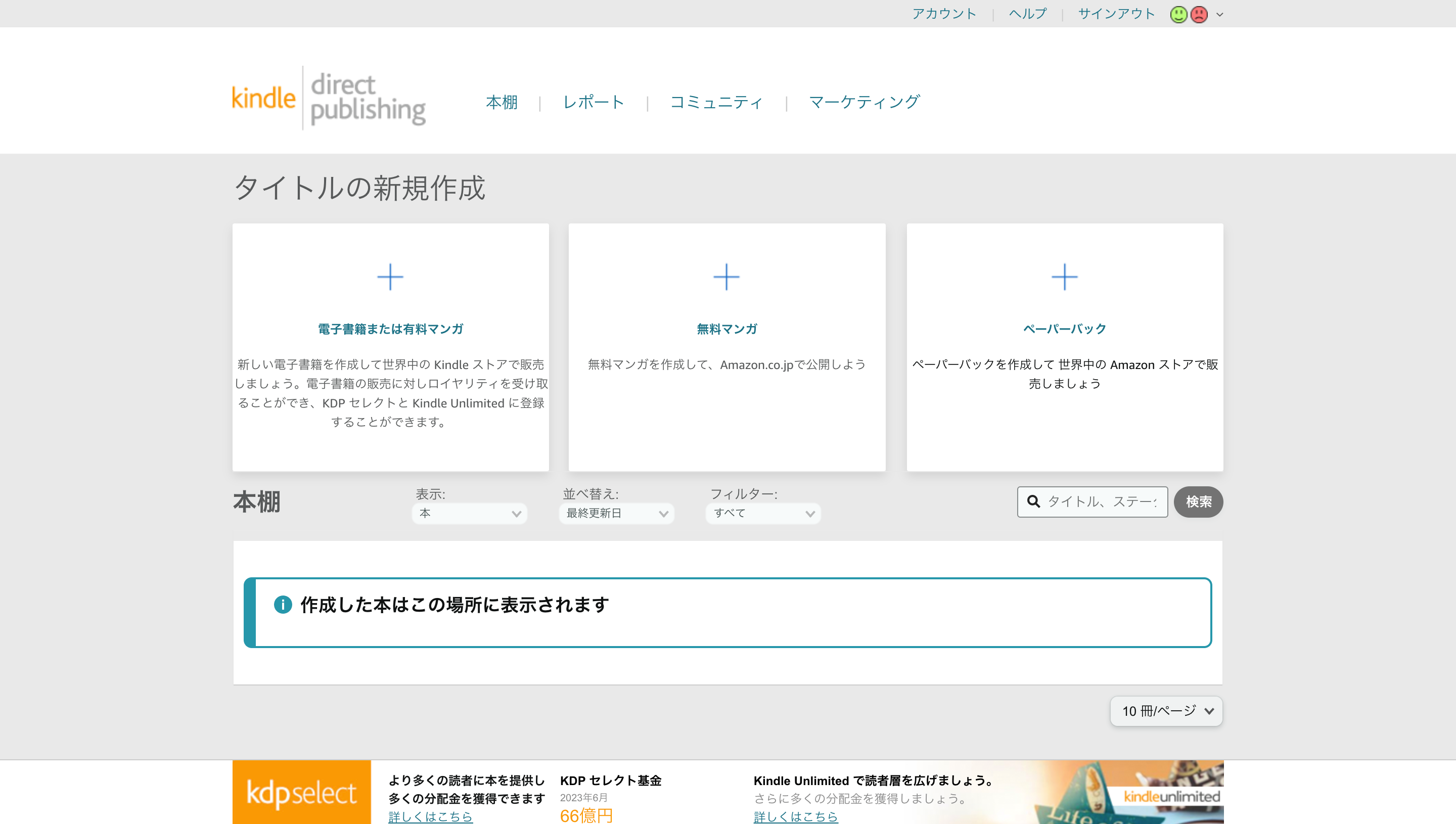Click the info icon in bookshelf notice
Screen dimensions: 1456x824
click(x=283, y=605)
